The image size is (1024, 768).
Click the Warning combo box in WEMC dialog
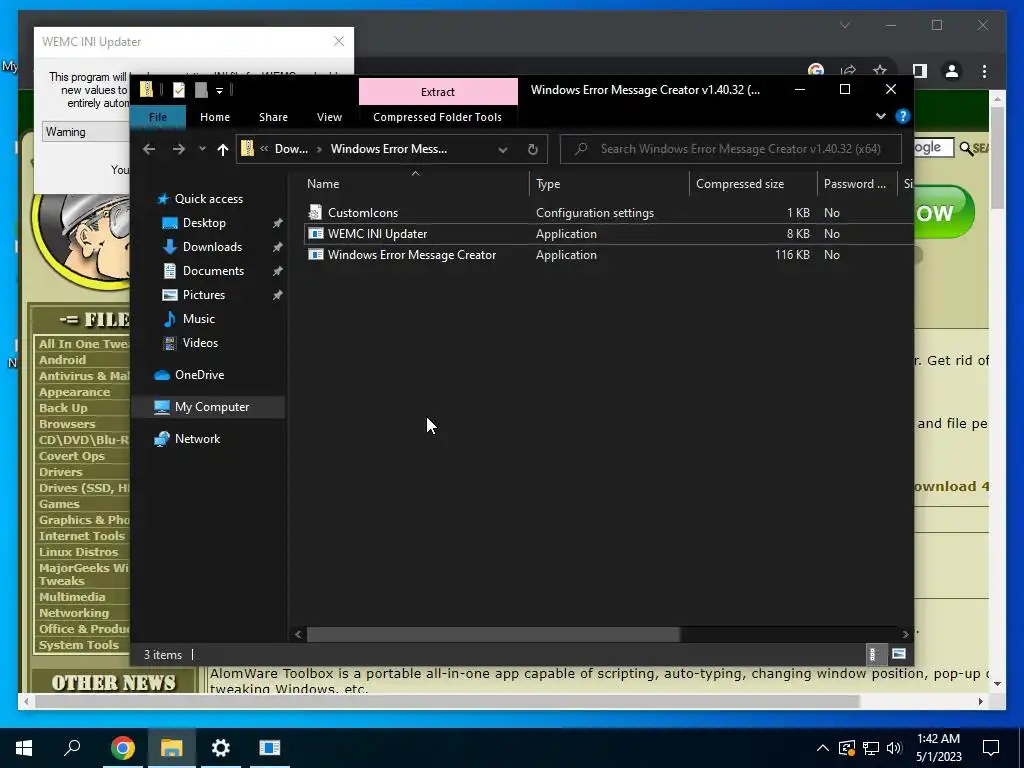click(x=86, y=132)
